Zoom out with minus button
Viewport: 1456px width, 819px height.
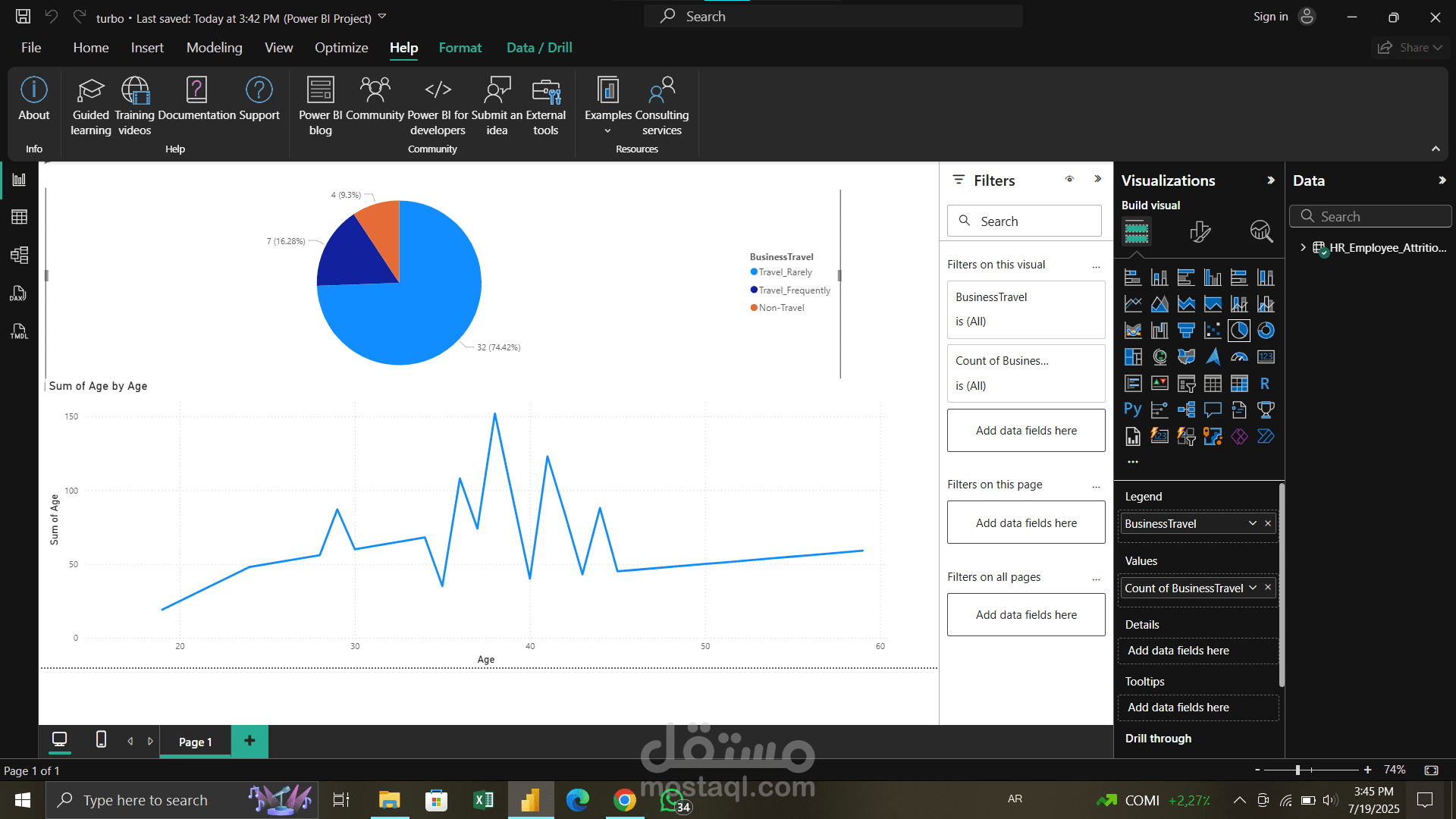[1257, 770]
